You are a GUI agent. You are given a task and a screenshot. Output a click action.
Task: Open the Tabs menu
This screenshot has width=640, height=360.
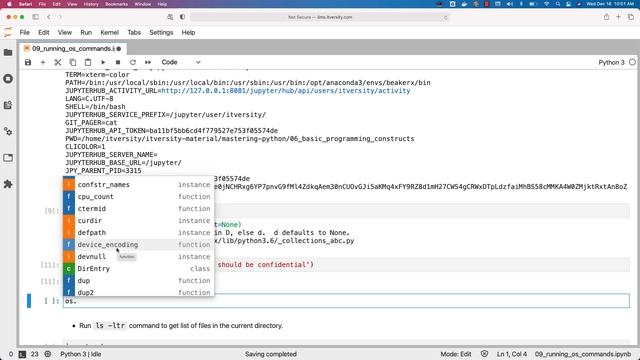(134, 33)
